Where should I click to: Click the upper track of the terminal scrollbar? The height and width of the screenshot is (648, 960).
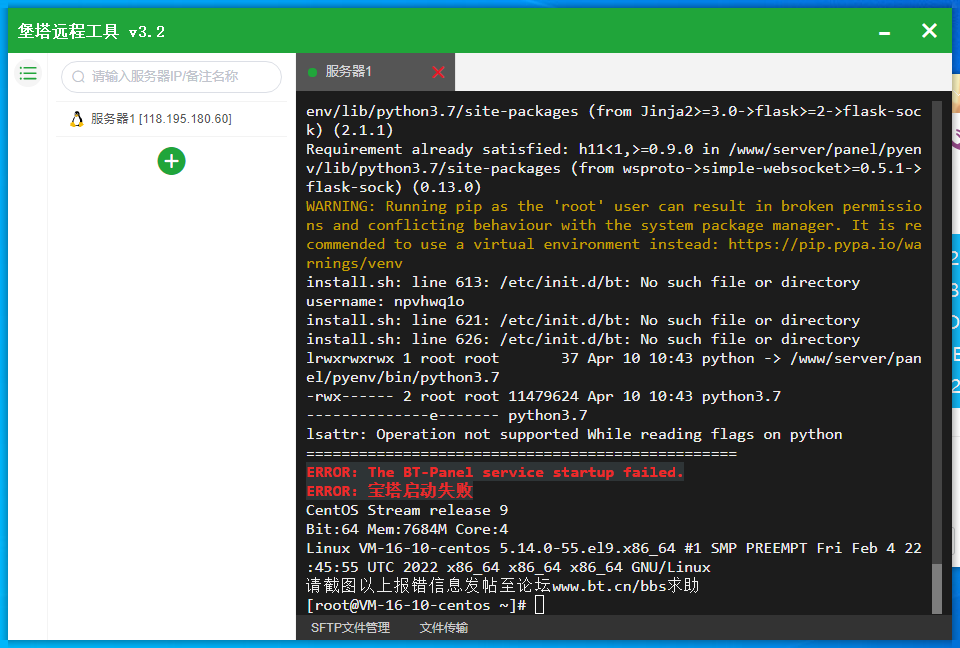pyautogui.click(x=936, y=300)
